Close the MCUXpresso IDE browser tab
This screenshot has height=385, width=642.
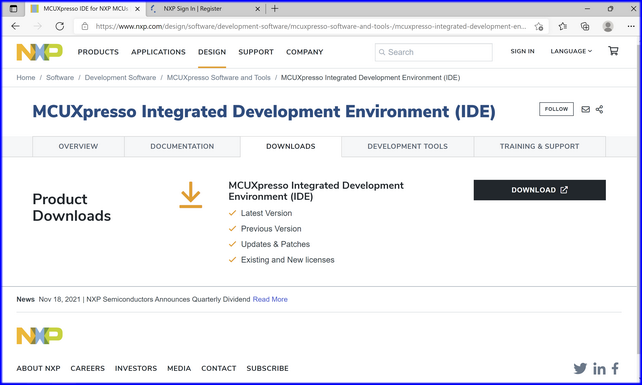click(138, 9)
